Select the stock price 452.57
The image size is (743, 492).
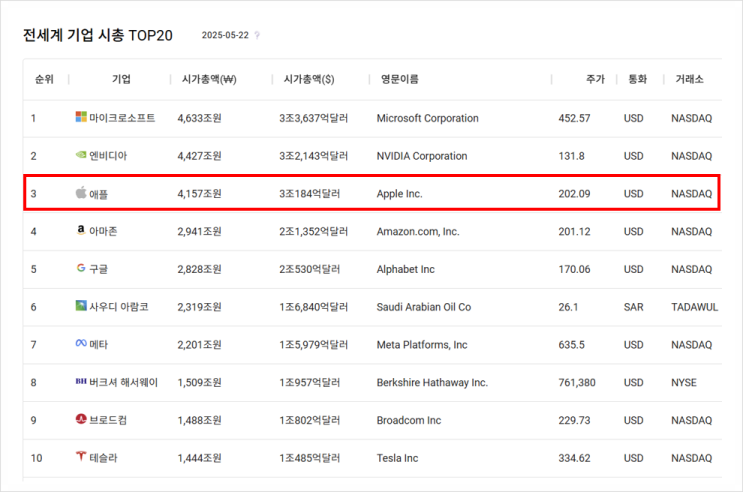coord(574,118)
